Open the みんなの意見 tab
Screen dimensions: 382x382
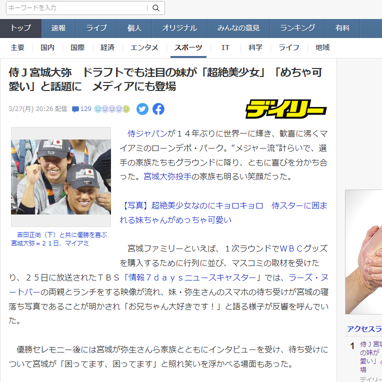click(238, 28)
